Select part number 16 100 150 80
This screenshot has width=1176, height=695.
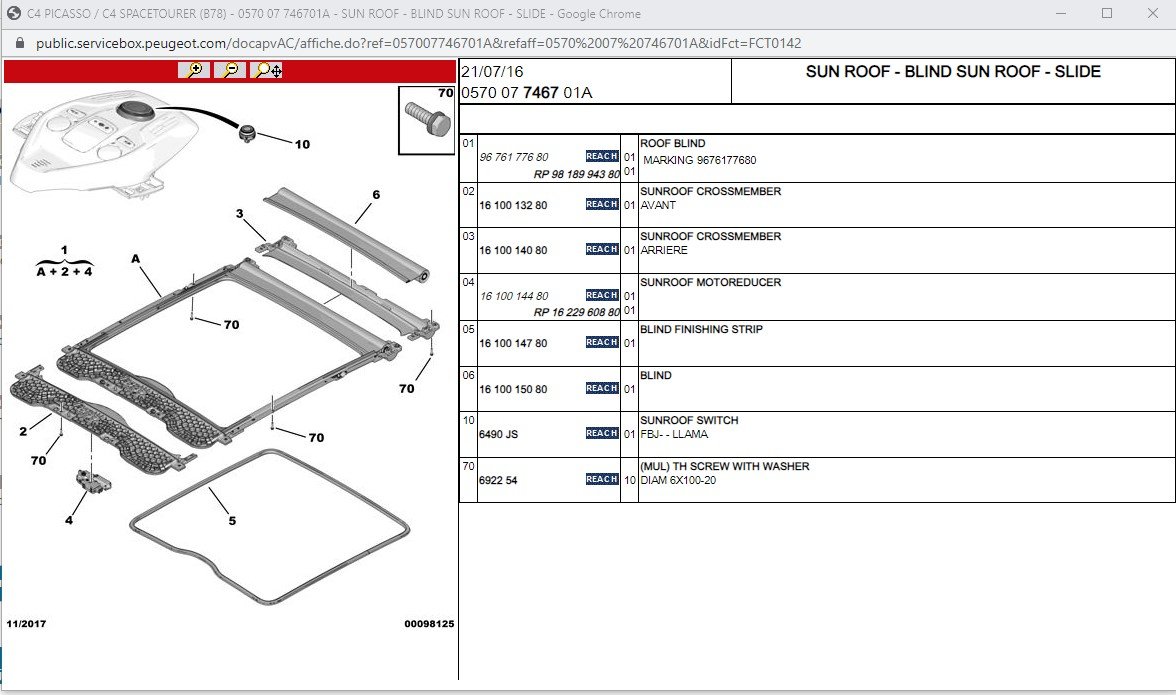pyautogui.click(x=513, y=389)
